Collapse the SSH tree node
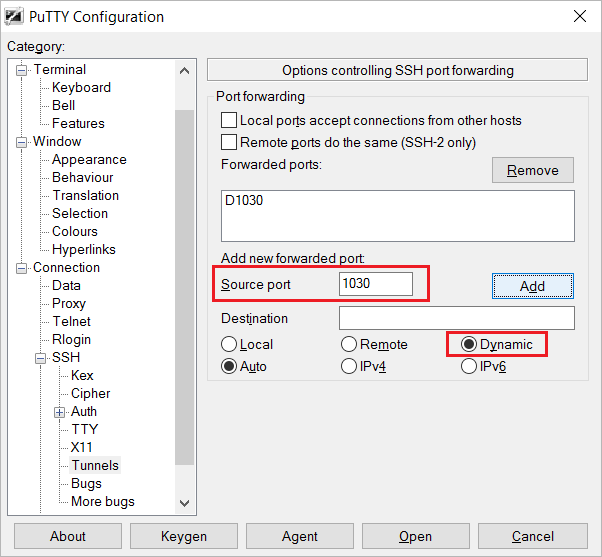Viewport: 602px width, 557px height. coord(40,359)
